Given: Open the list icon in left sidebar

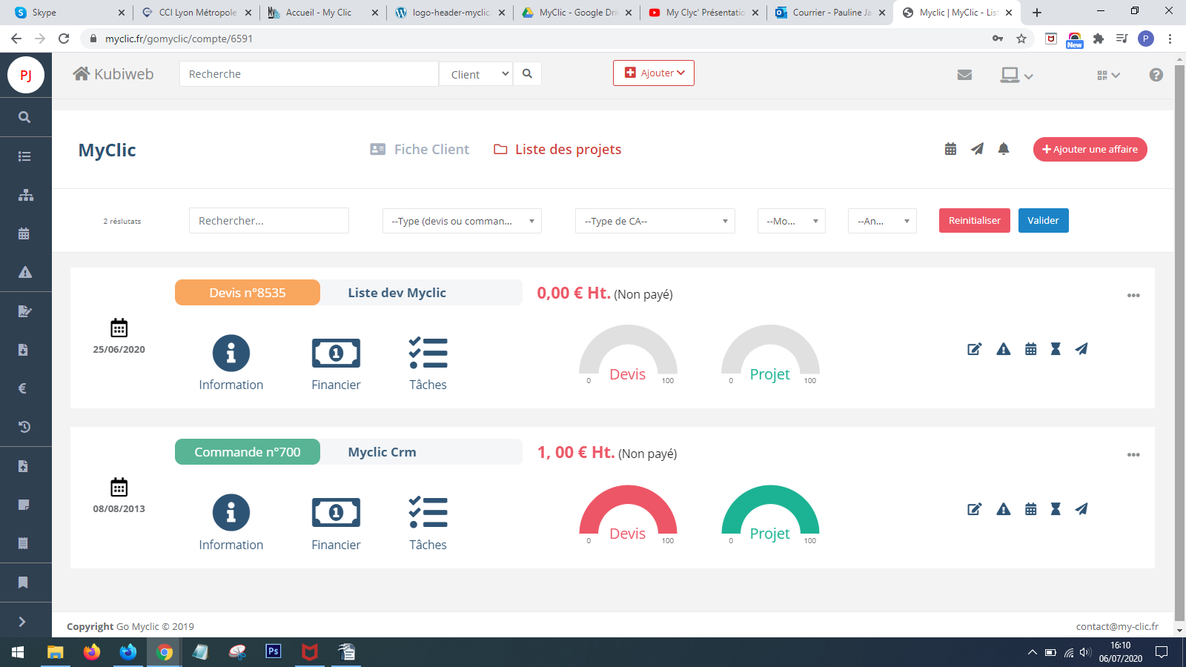Looking at the screenshot, I should pos(25,156).
